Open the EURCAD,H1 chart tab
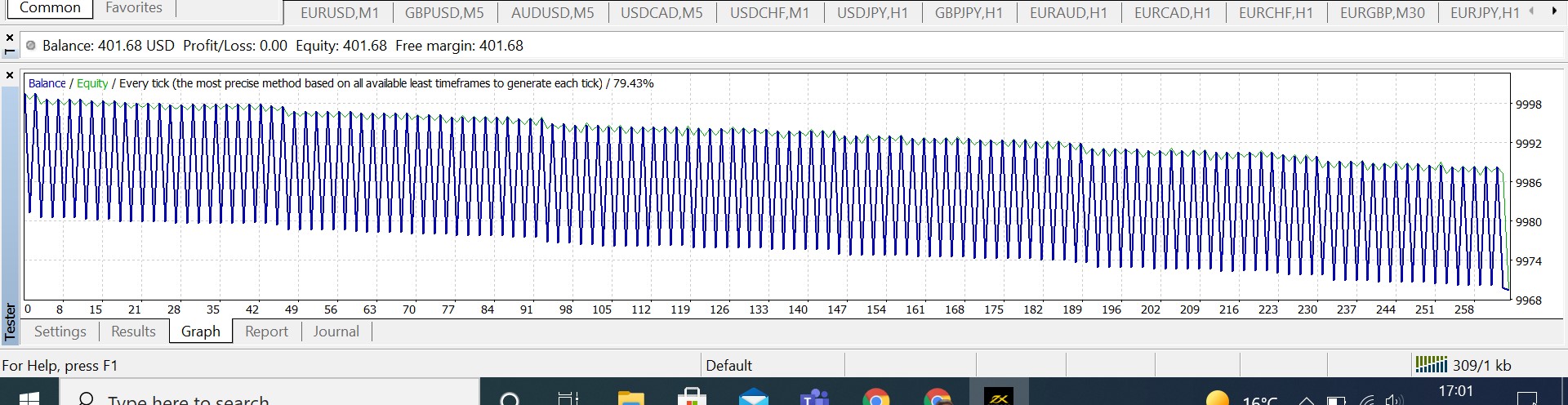Viewport: 1568px width, 405px height. (1173, 12)
